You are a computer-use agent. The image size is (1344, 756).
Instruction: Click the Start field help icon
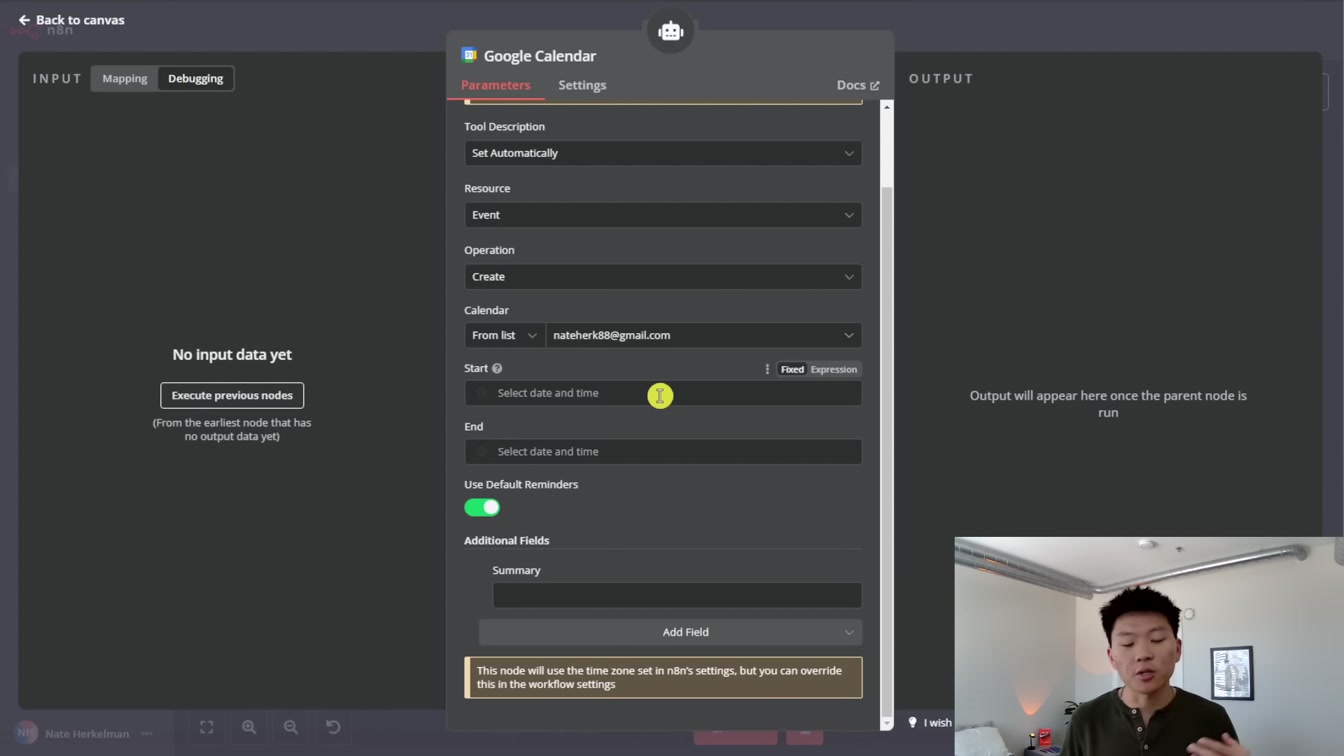pos(497,368)
